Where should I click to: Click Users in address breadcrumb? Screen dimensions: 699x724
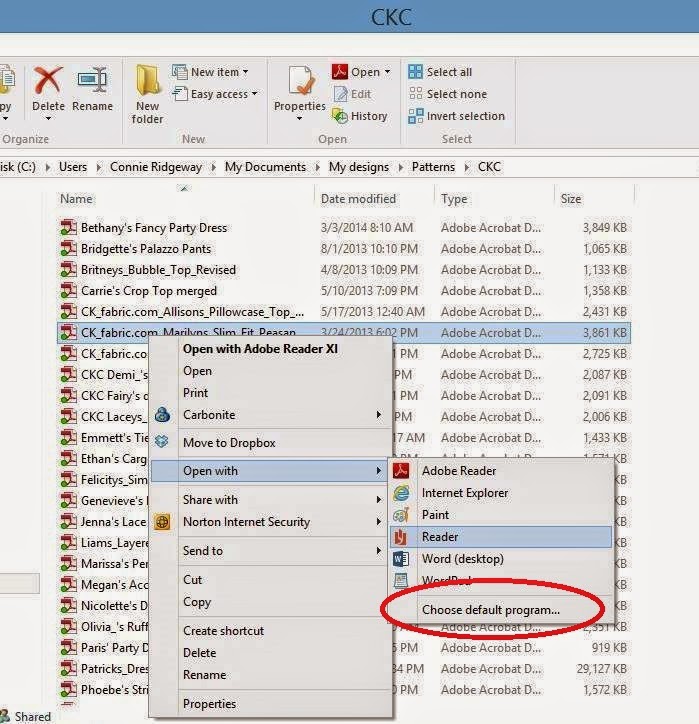click(x=73, y=167)
